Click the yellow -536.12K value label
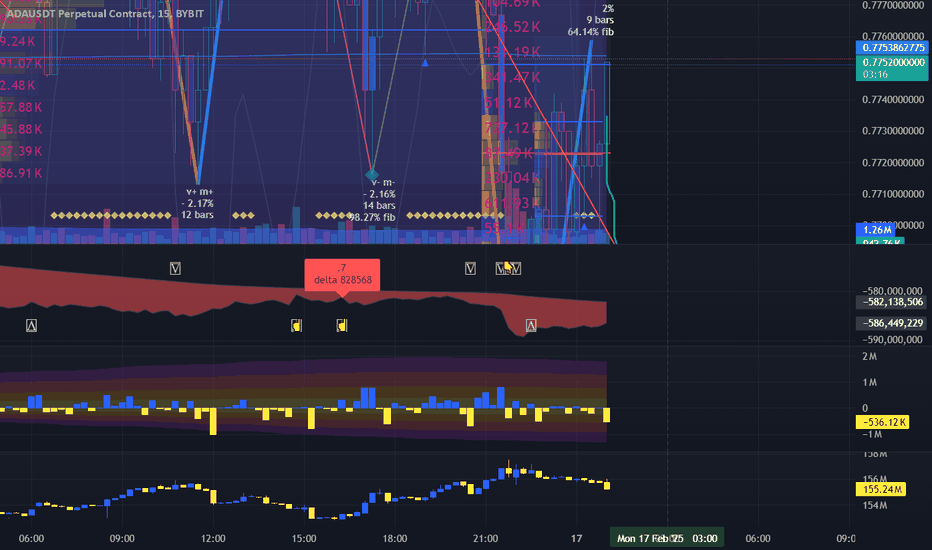The width and height of the screenshot is (932, 550). (x=883, y=422)
